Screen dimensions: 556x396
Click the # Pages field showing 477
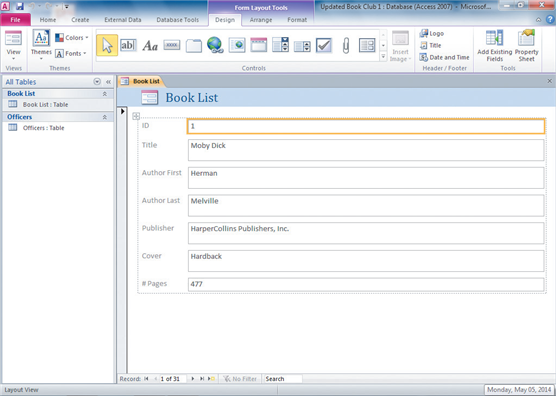pyautogui.click(x=366, y=285)
